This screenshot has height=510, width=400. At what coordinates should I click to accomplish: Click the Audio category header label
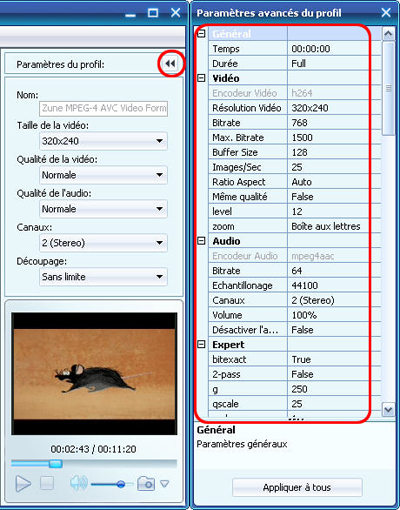[x=226, y=241]
